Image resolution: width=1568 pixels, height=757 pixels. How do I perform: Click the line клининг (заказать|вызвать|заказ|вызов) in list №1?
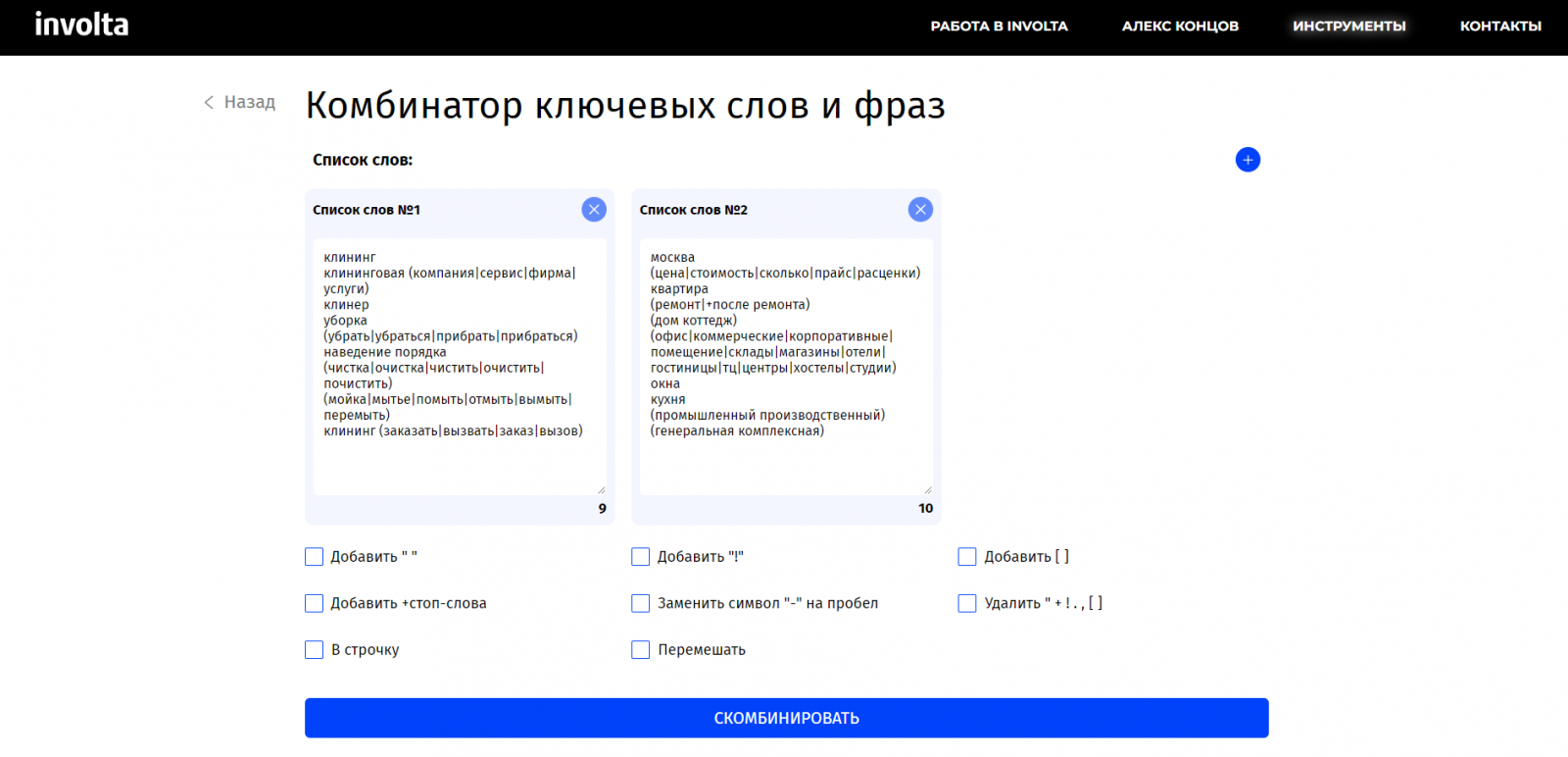tap(454, 430)
